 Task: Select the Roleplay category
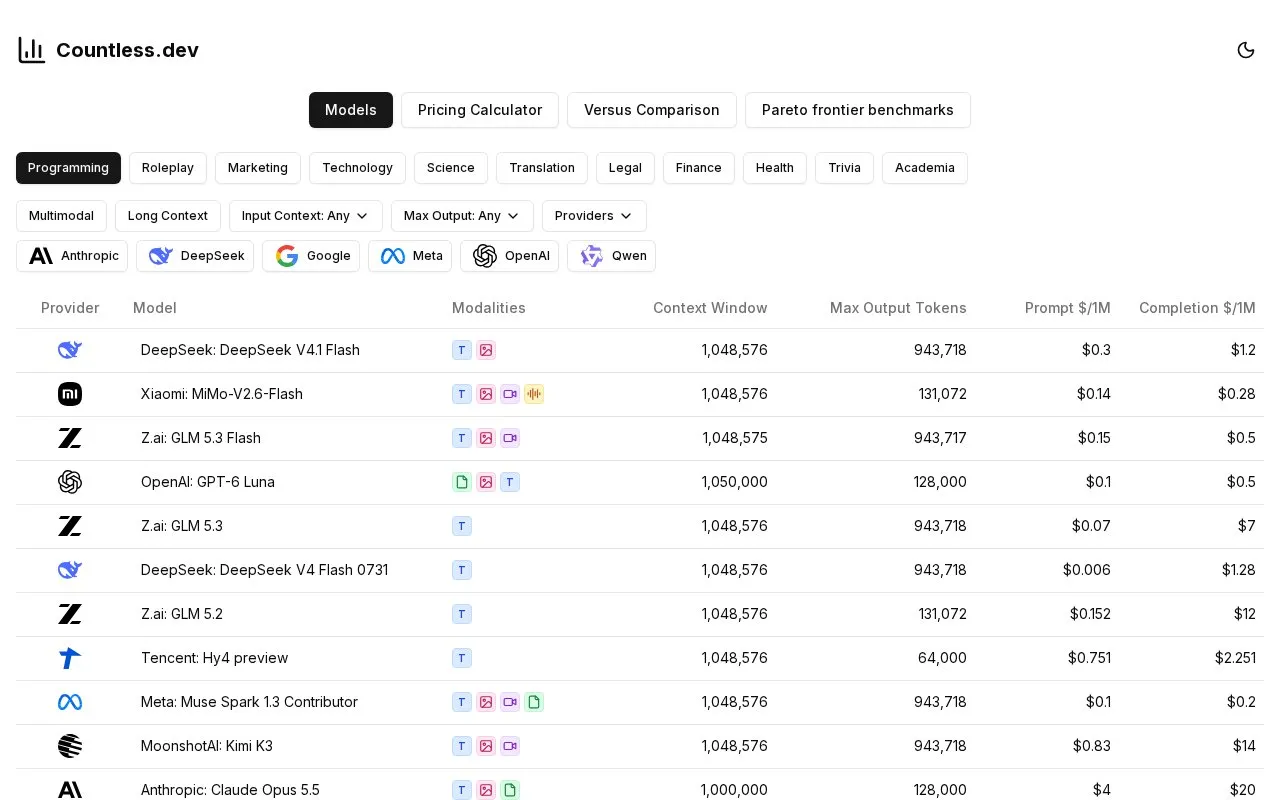click(168, 168)
